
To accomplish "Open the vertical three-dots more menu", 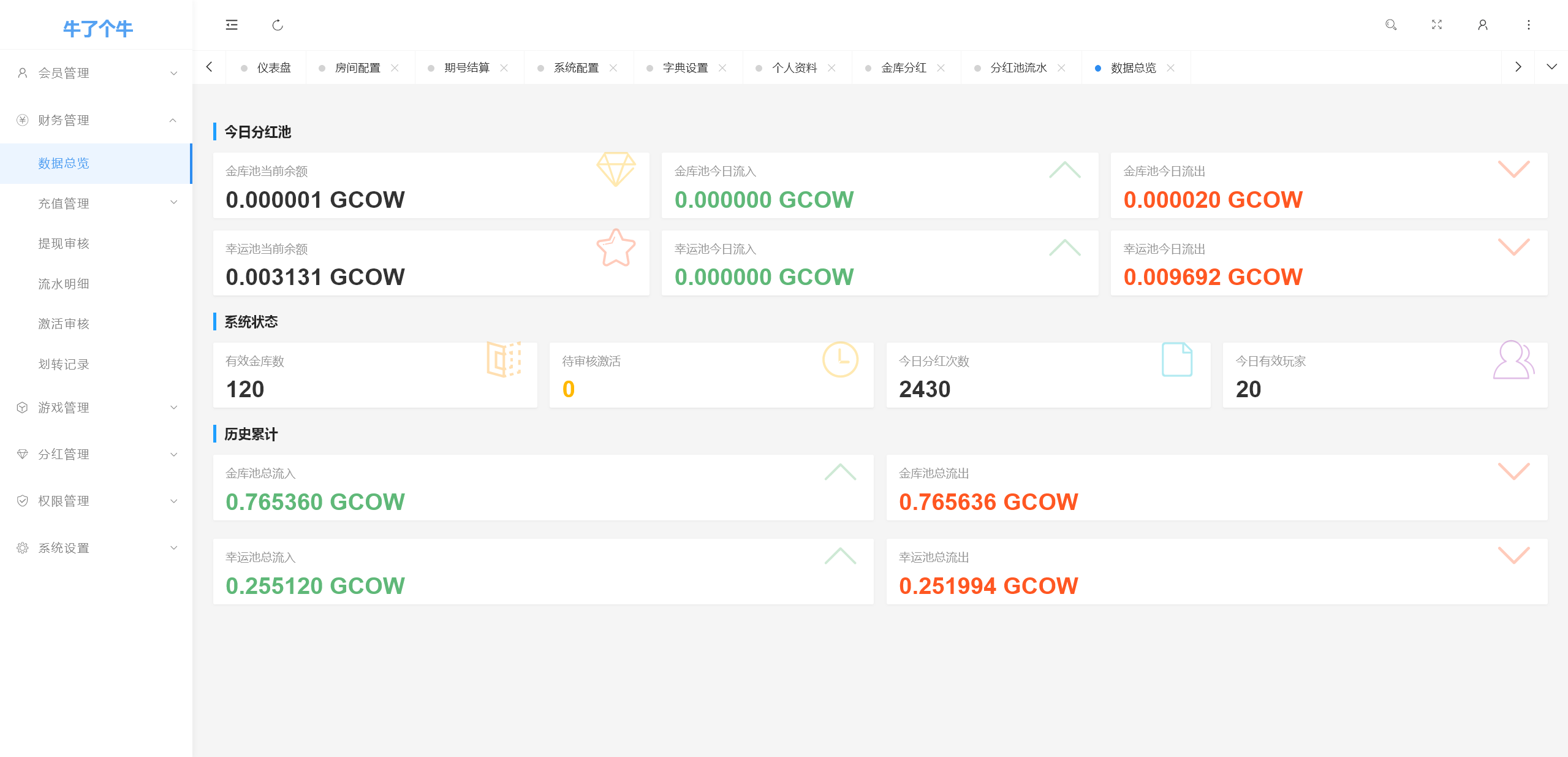I will [x=1529, y=25].
